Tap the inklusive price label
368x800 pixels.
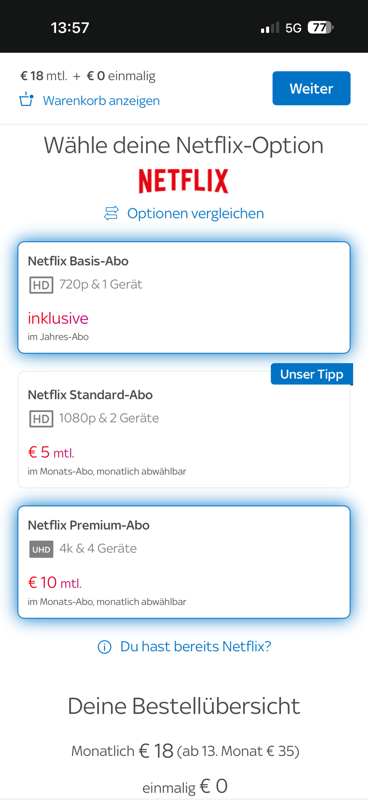pyautogui.click(x=58, y=319)
